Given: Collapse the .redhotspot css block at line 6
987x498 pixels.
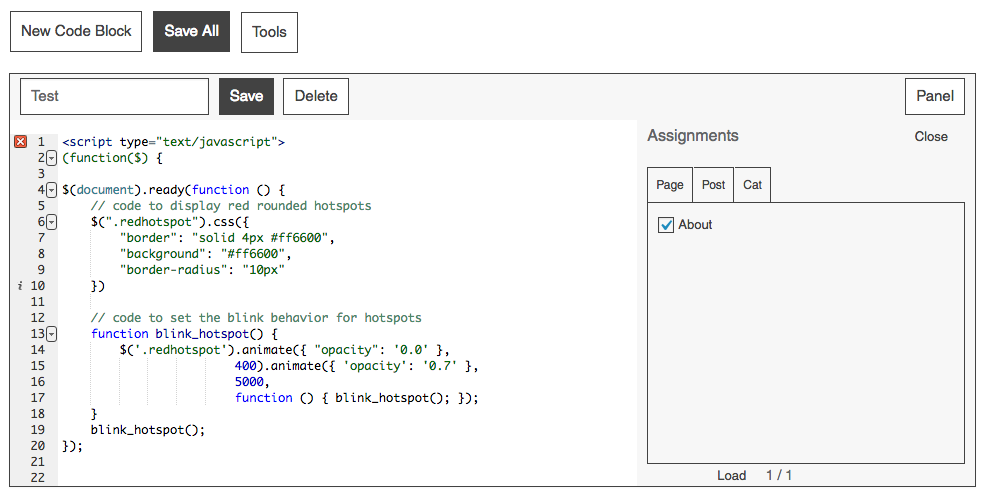Looking at the screenshot, I should [x=51, y=222].
